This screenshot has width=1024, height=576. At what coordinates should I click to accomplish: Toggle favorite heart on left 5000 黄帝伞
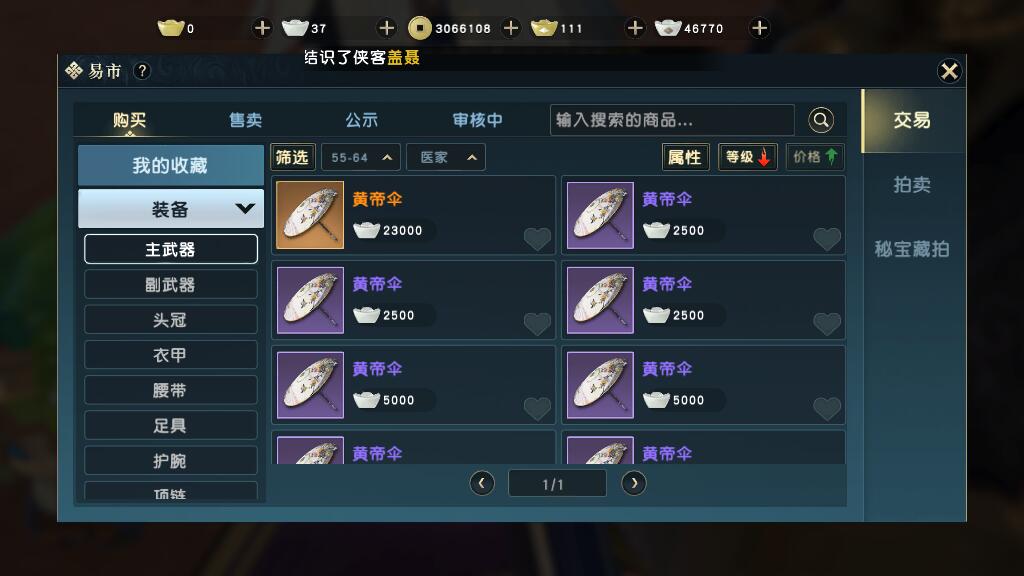537,409
